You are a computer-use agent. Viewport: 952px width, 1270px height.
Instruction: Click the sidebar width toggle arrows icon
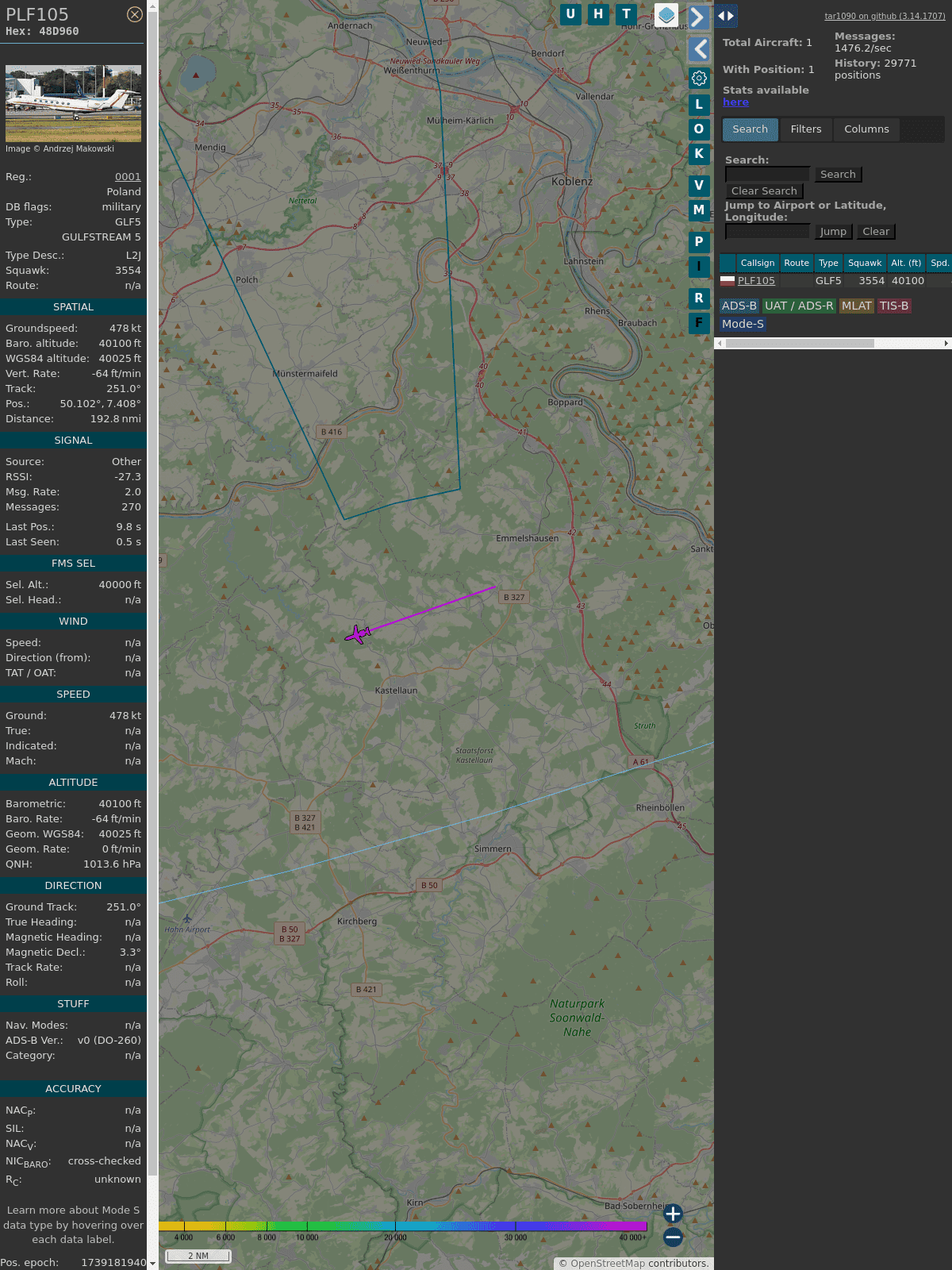coord(726,16)
